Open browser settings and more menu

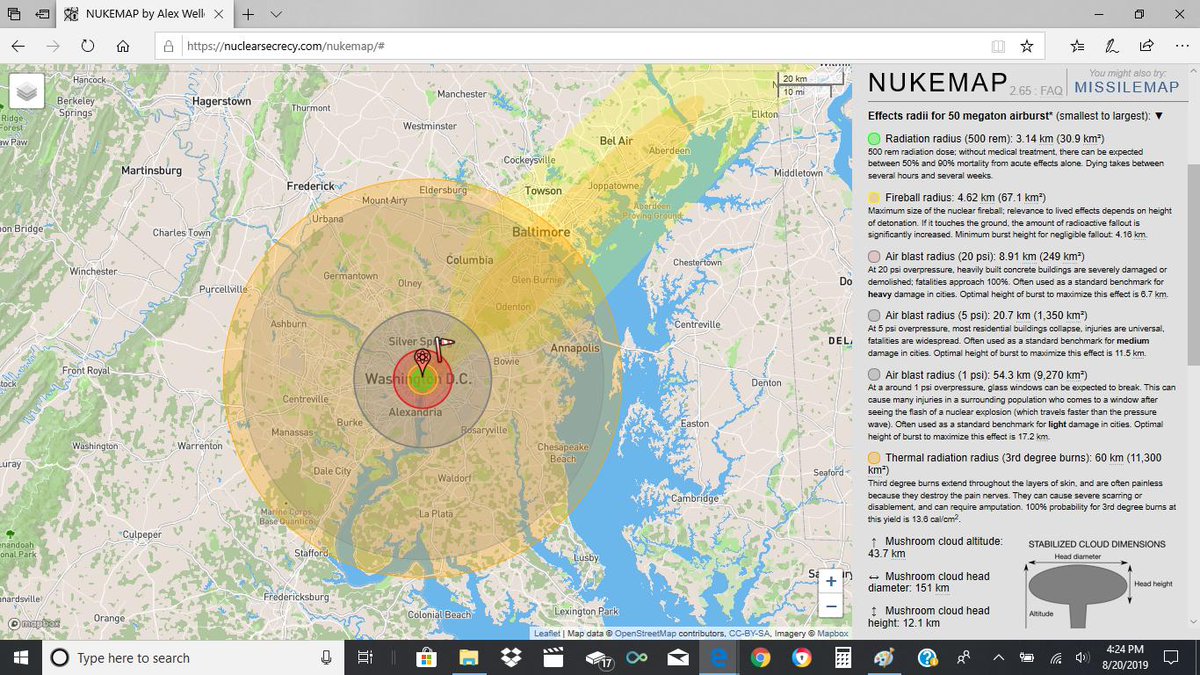1181,46
